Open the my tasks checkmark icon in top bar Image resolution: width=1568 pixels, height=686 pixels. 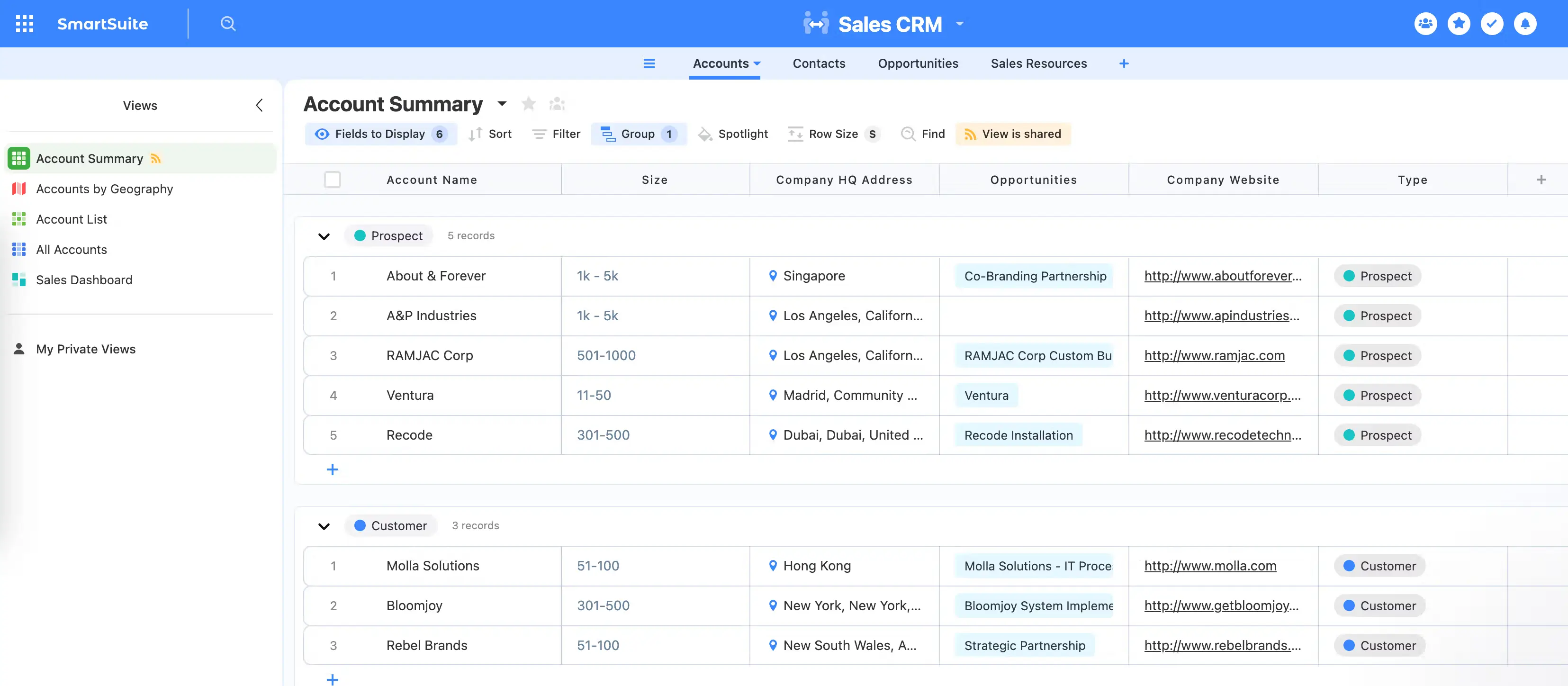tap(1491, 24)
